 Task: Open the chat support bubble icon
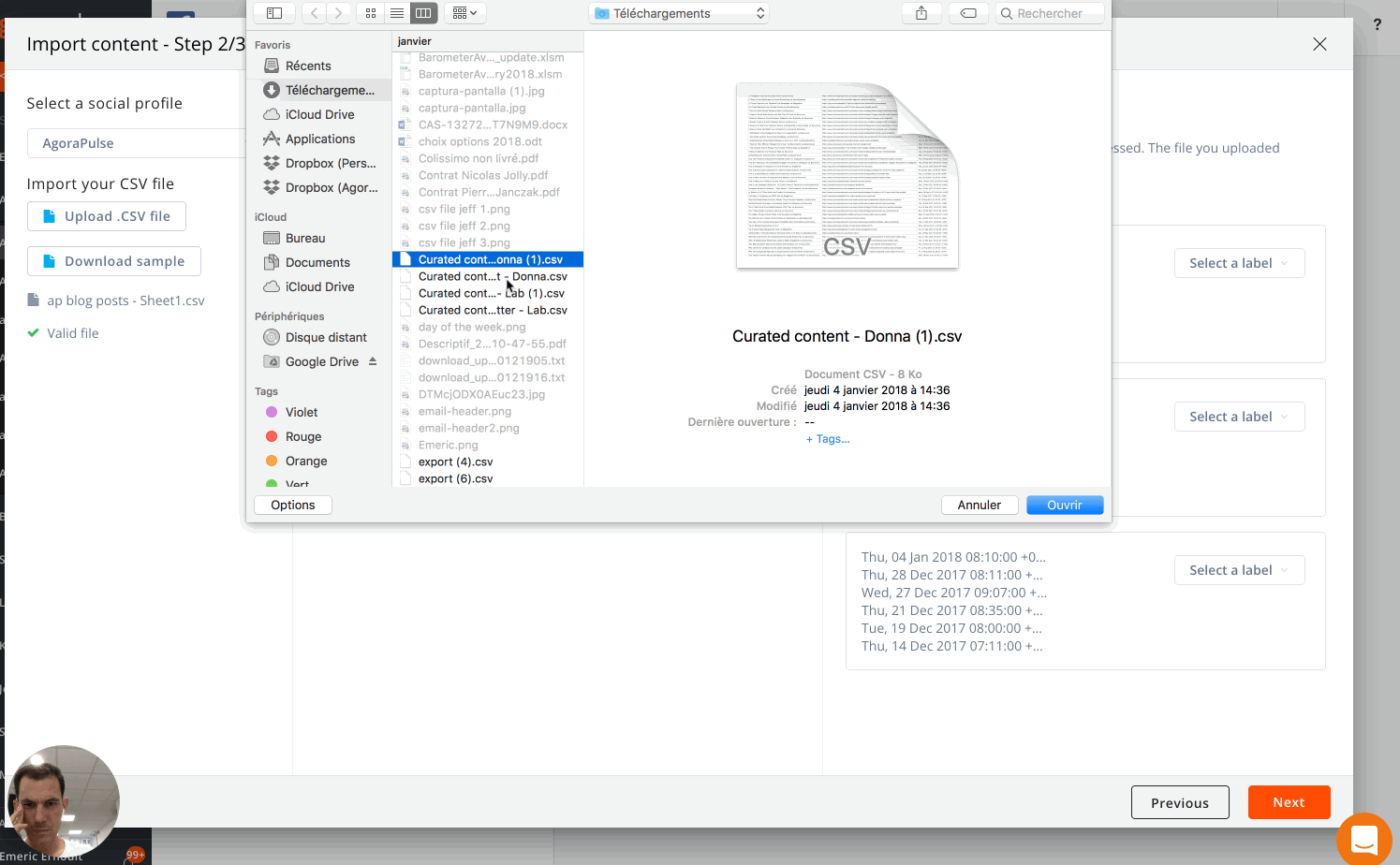click(1364, 839)
